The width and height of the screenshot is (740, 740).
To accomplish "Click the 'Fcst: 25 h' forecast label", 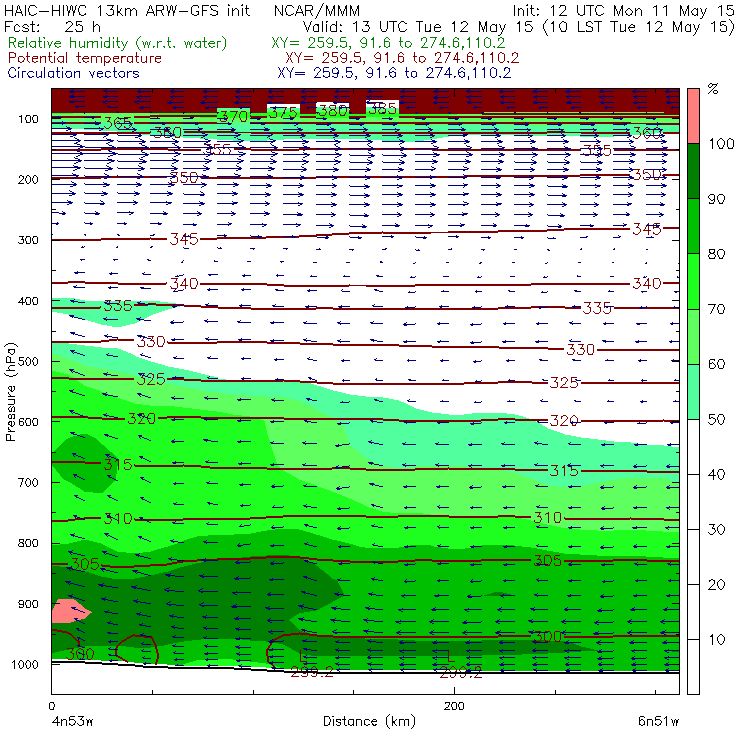I will coord(52,26).
